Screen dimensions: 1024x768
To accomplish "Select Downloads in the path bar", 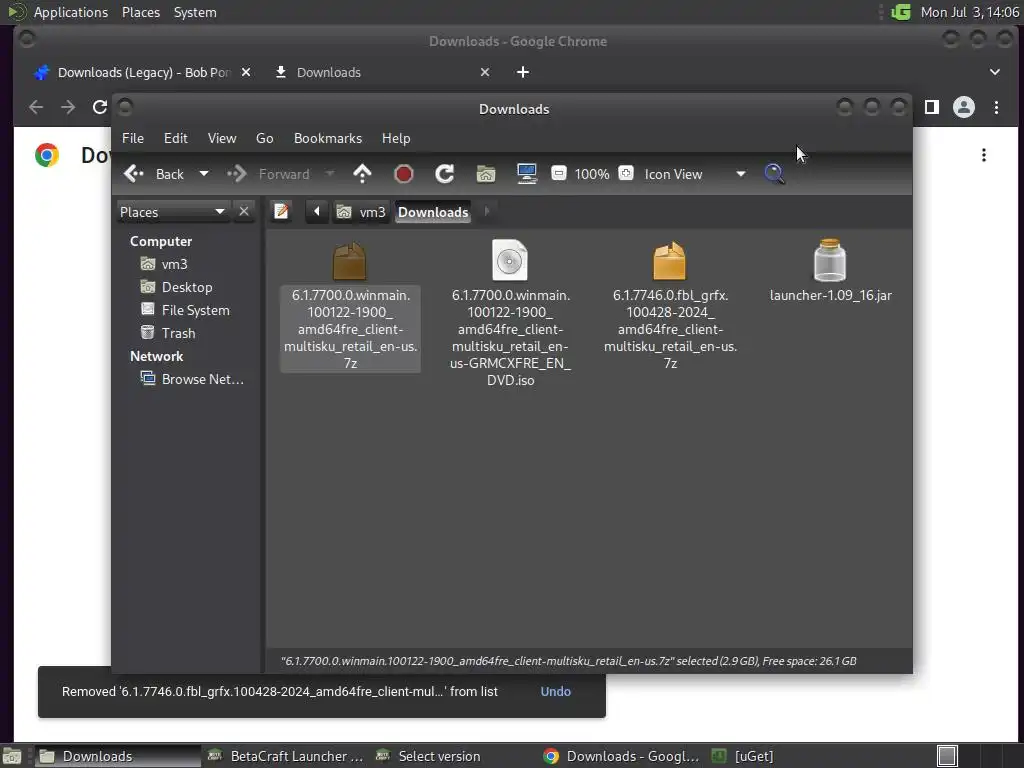I will (433, 212).
